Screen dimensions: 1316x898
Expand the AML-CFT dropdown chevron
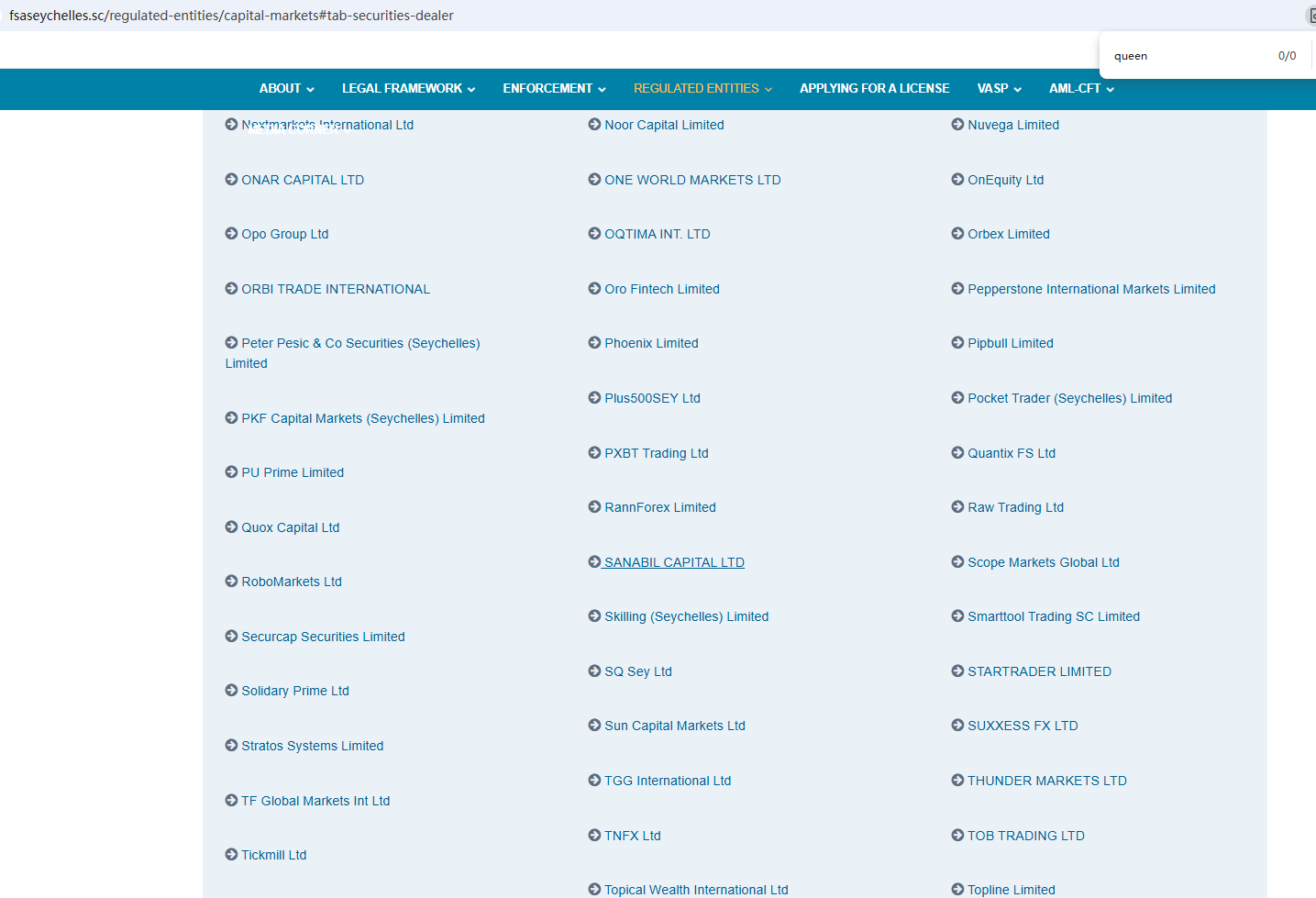[1110, 90]
